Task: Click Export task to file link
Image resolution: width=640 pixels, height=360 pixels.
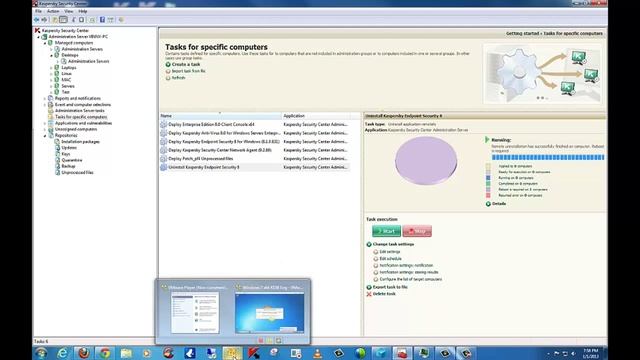Action: click(x=390, y=287)
